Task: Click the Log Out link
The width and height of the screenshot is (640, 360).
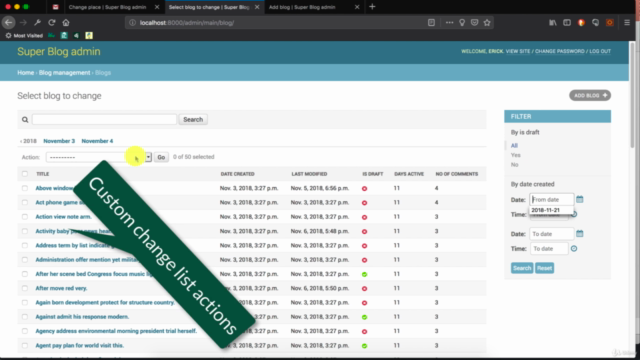Action: pos(600,51)
